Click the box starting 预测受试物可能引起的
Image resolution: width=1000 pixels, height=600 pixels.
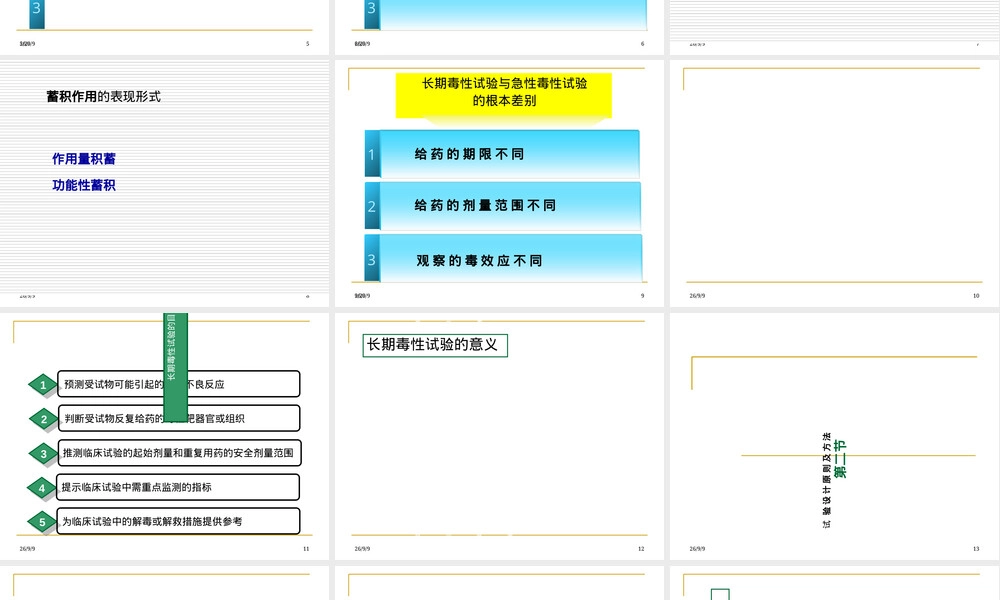(179, 384)
